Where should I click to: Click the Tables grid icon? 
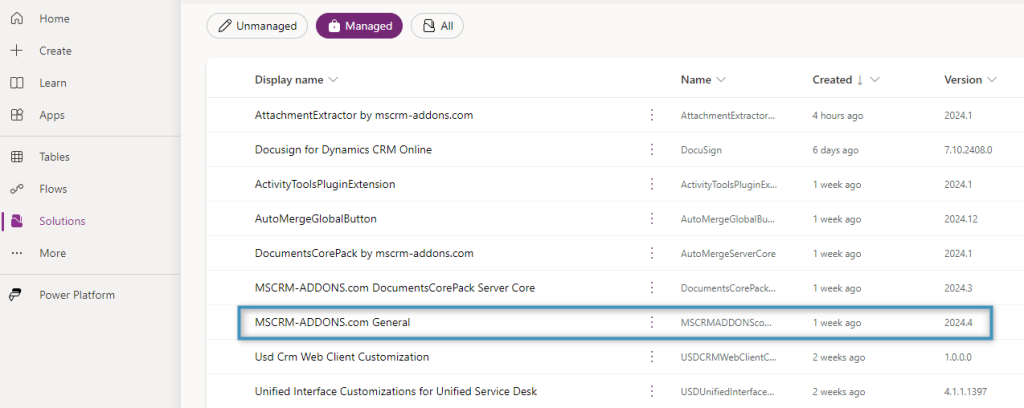[17, 157]
